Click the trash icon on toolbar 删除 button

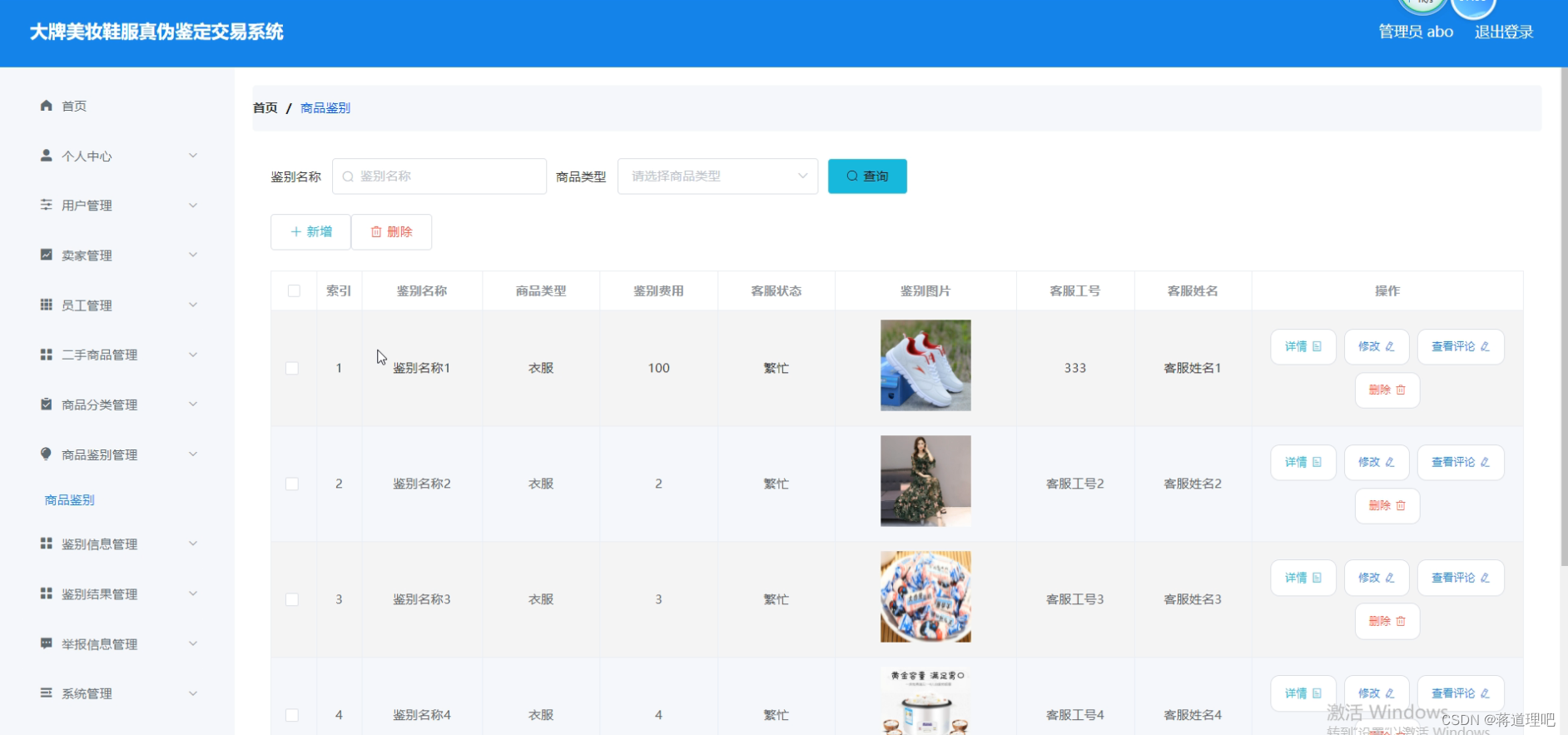(x=376, y=232)
